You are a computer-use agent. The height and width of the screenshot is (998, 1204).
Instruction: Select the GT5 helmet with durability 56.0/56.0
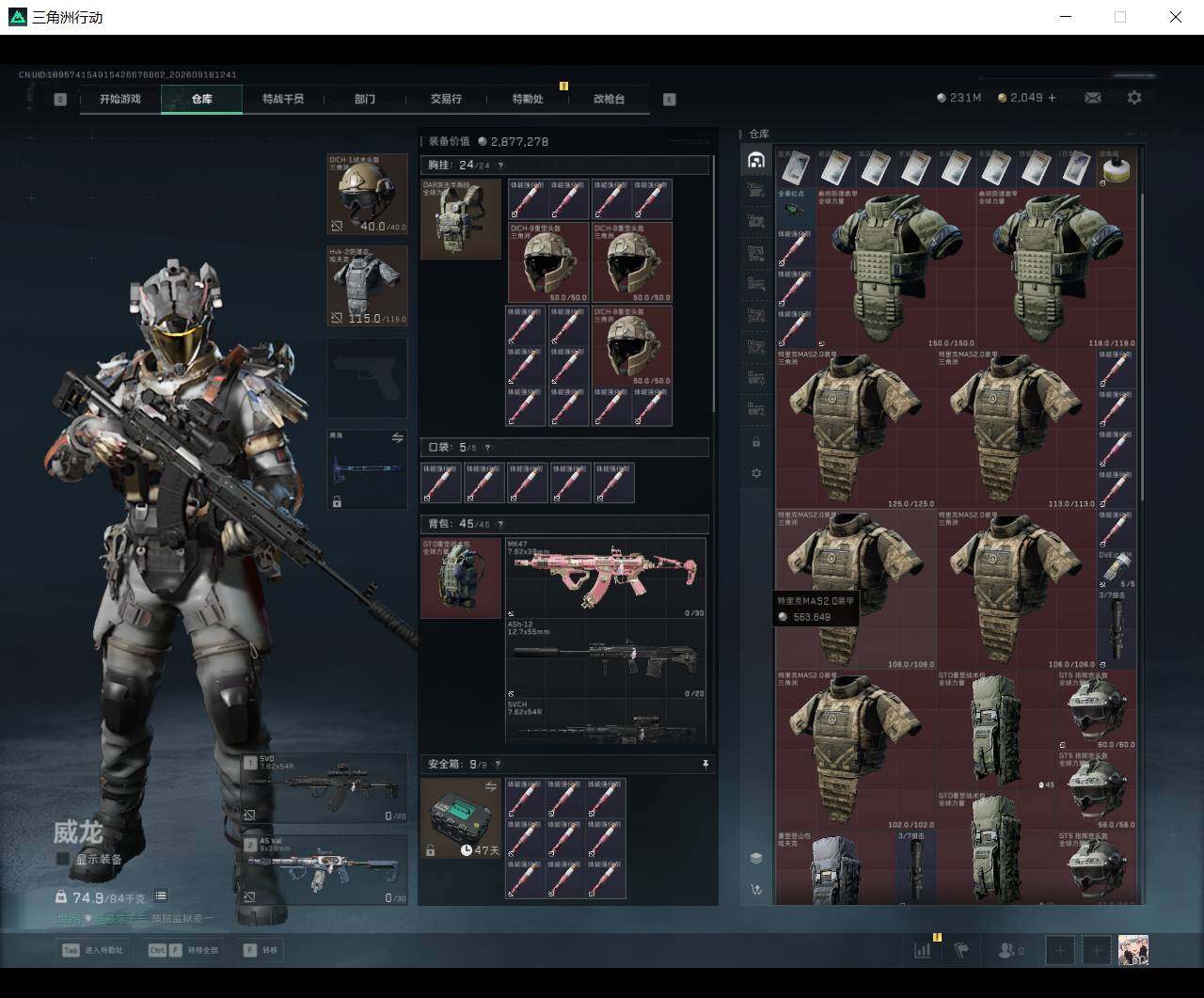[x=1097, y=790]
